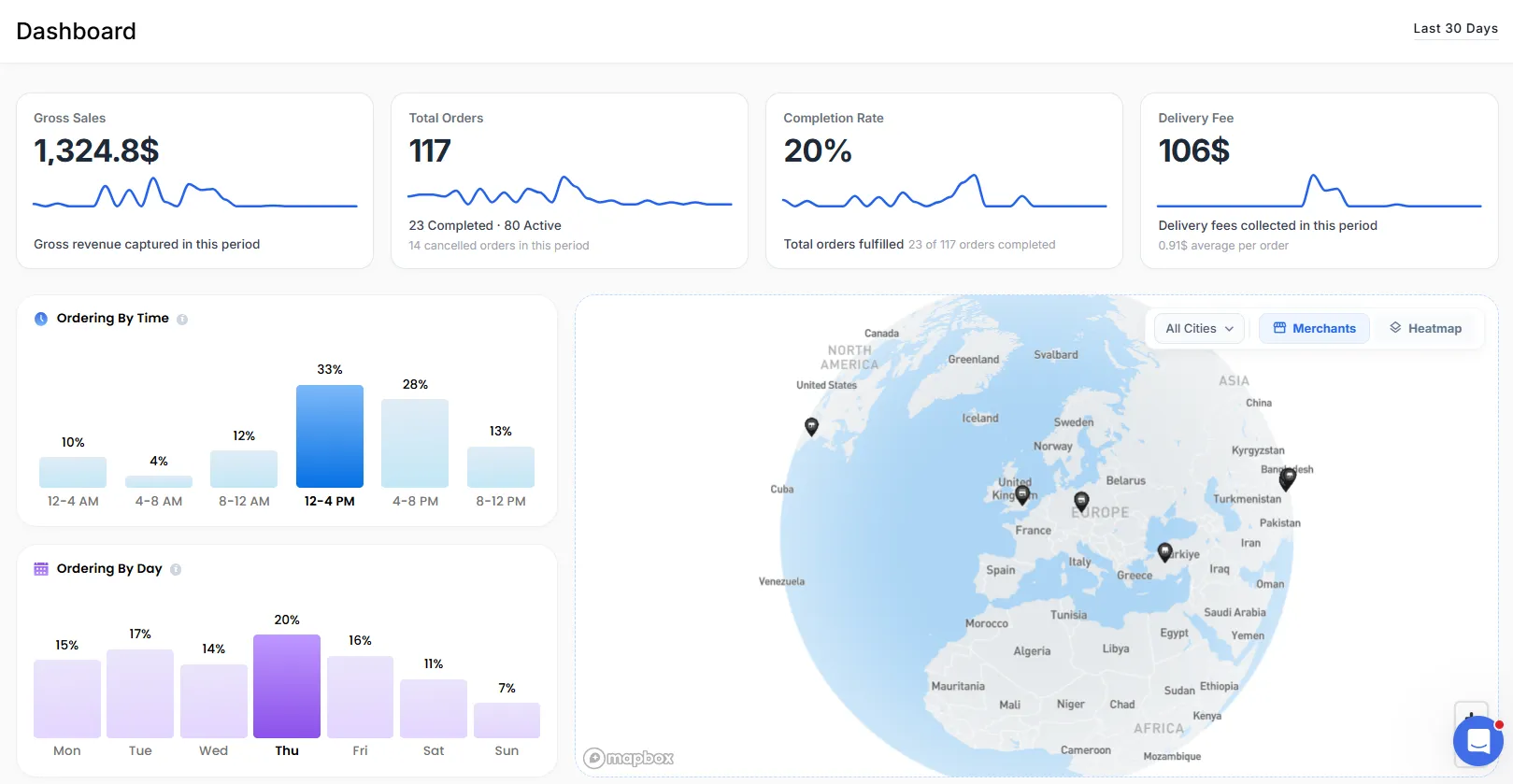The height and width of the screenshot is (784, 1513).
Task: Click the Total Orders sparkline chart
Action: [570, 191]
